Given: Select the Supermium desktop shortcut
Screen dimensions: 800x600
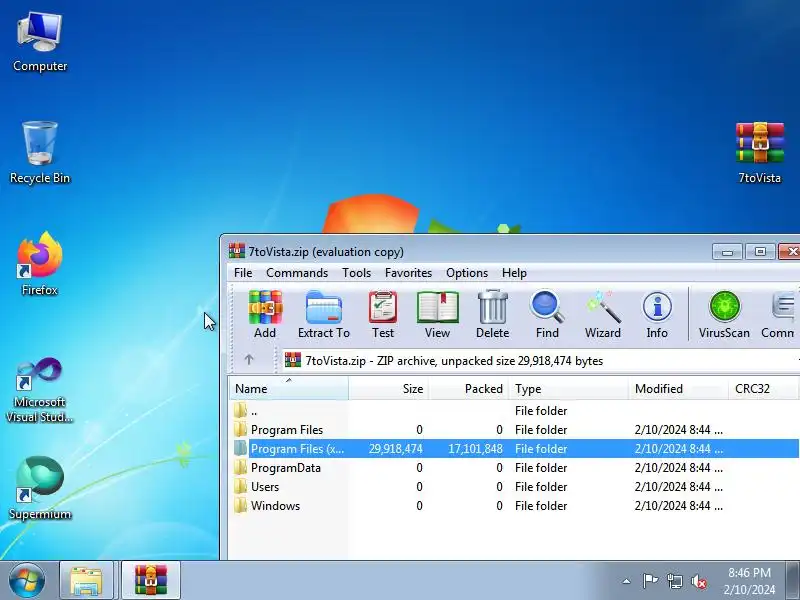Looking at the screenshot, I should [x=40, y=488].
